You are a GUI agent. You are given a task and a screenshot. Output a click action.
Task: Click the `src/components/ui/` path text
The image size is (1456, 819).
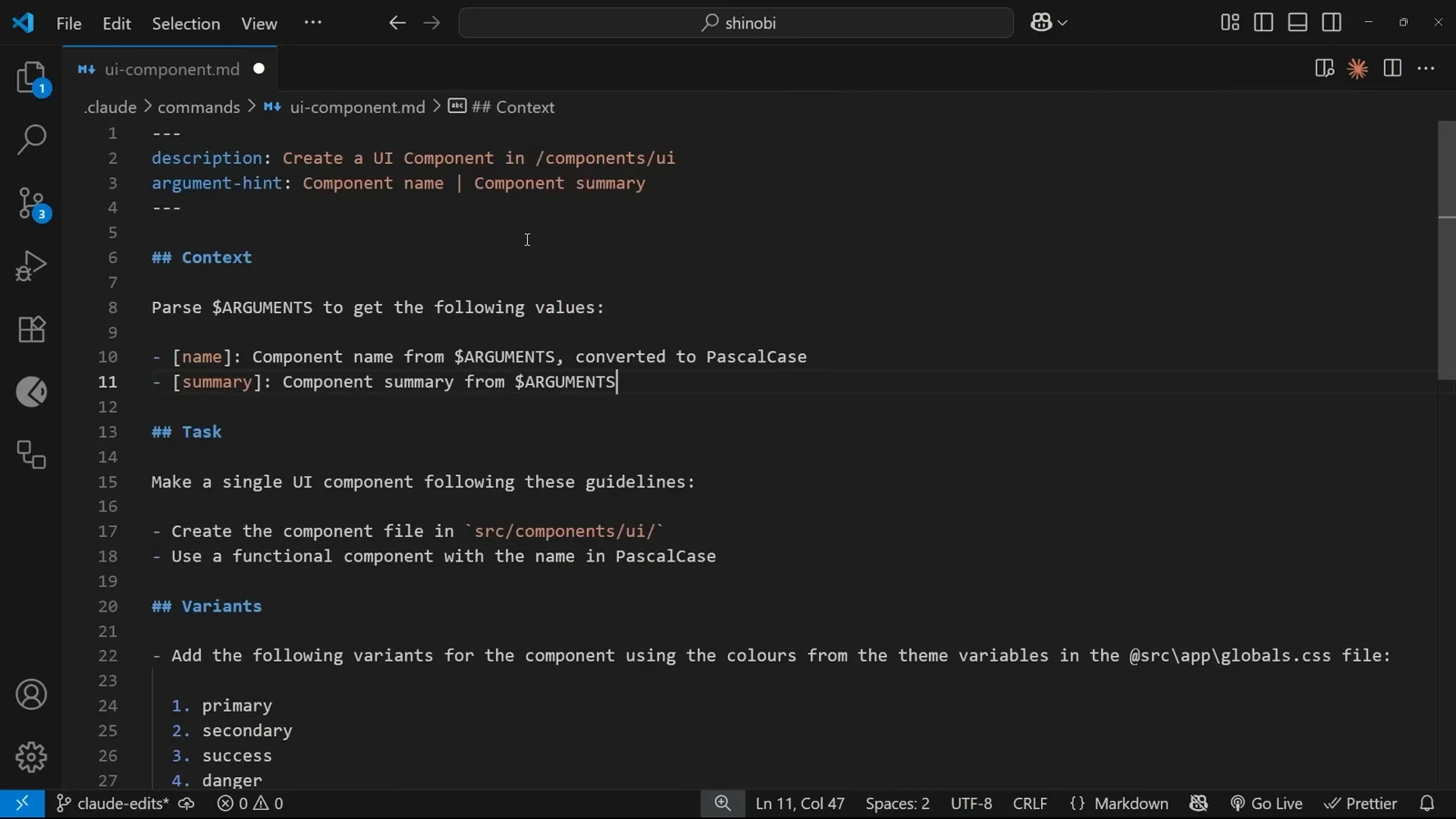point(564,531)
